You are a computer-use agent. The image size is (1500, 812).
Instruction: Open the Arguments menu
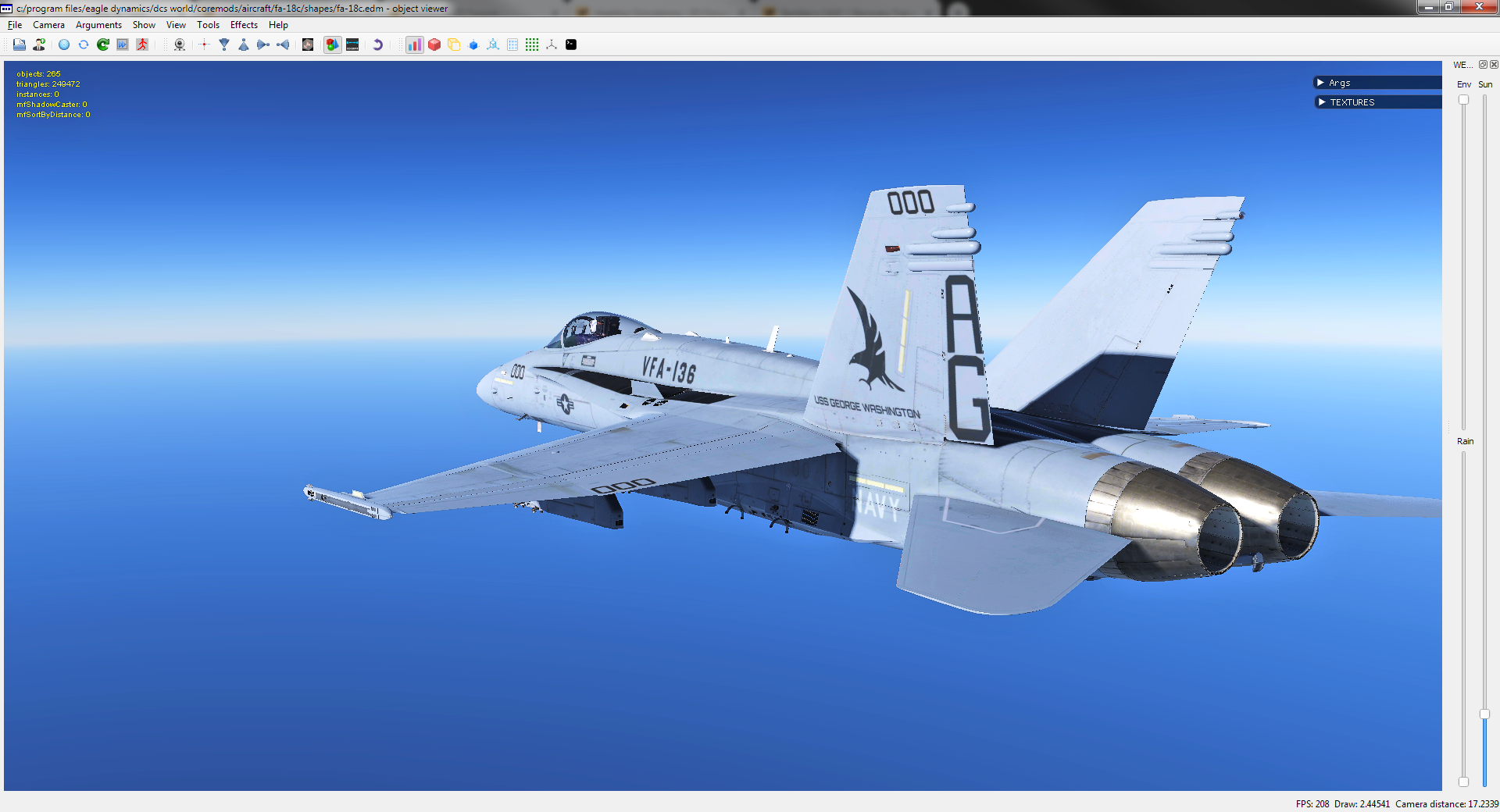pyautogui.click(x=98, y=25)
